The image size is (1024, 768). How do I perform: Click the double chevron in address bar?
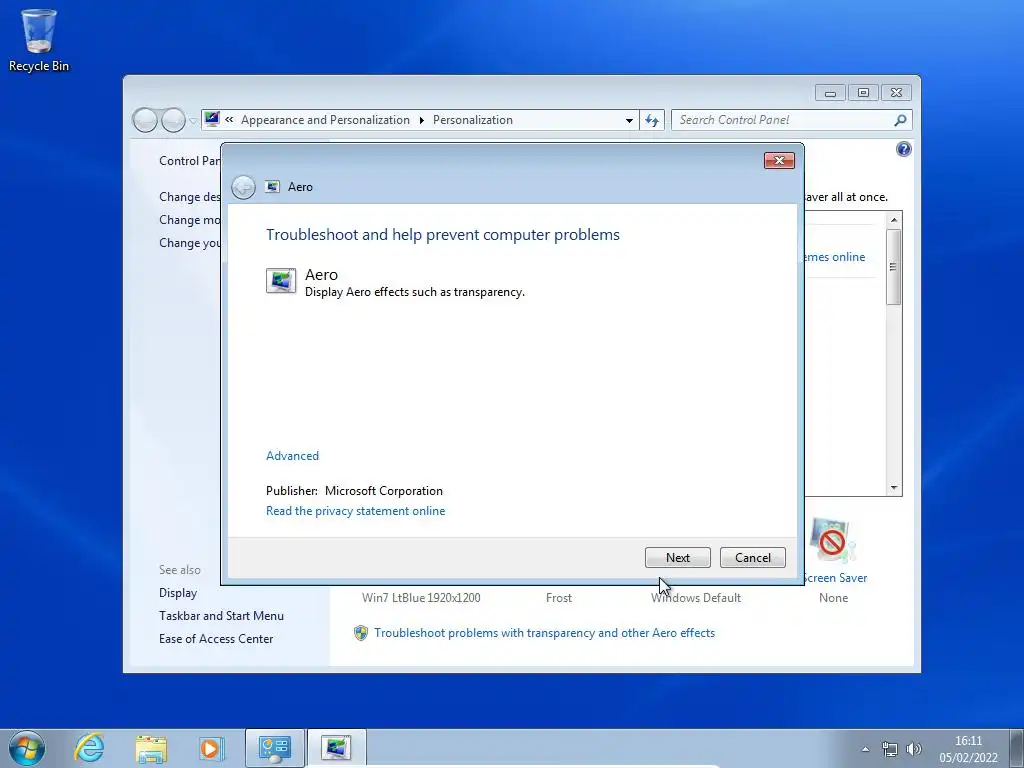tap(229, 120)
